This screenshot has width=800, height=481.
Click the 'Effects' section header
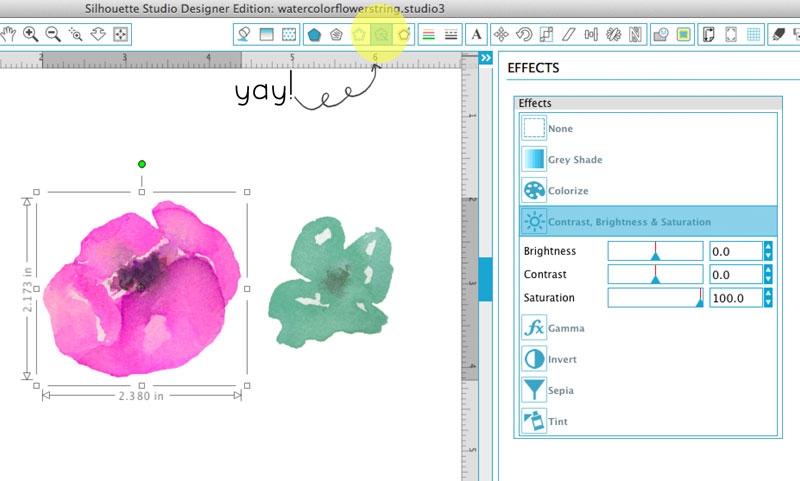[x=648, y=103]
